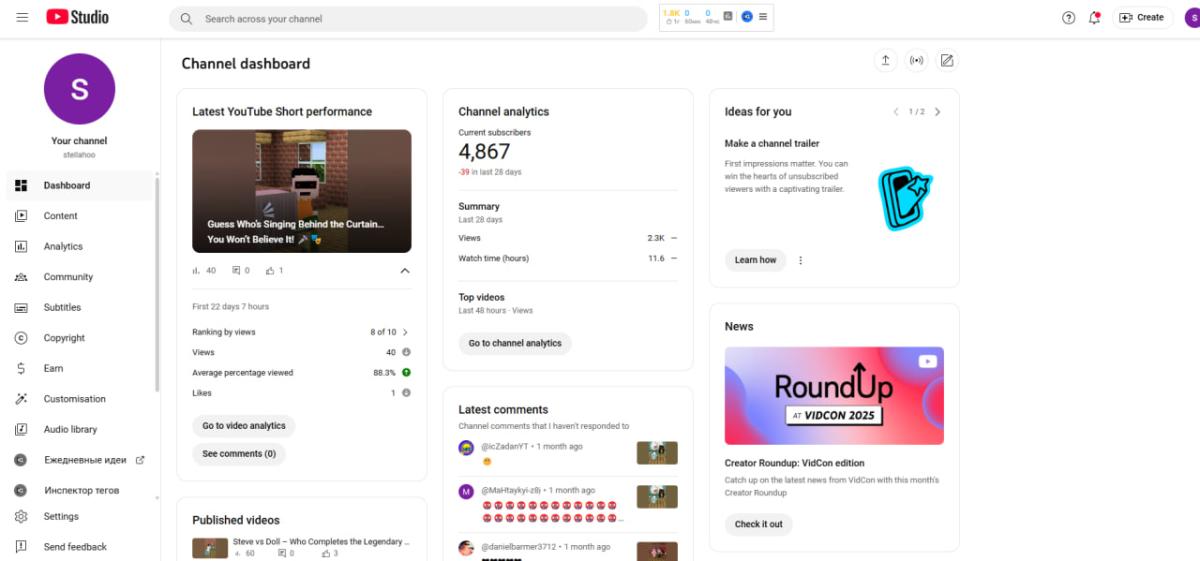This screenshot has width=1200, height=561.
Task: Open the latest Short video thumbnail
Action: point(301,191)
